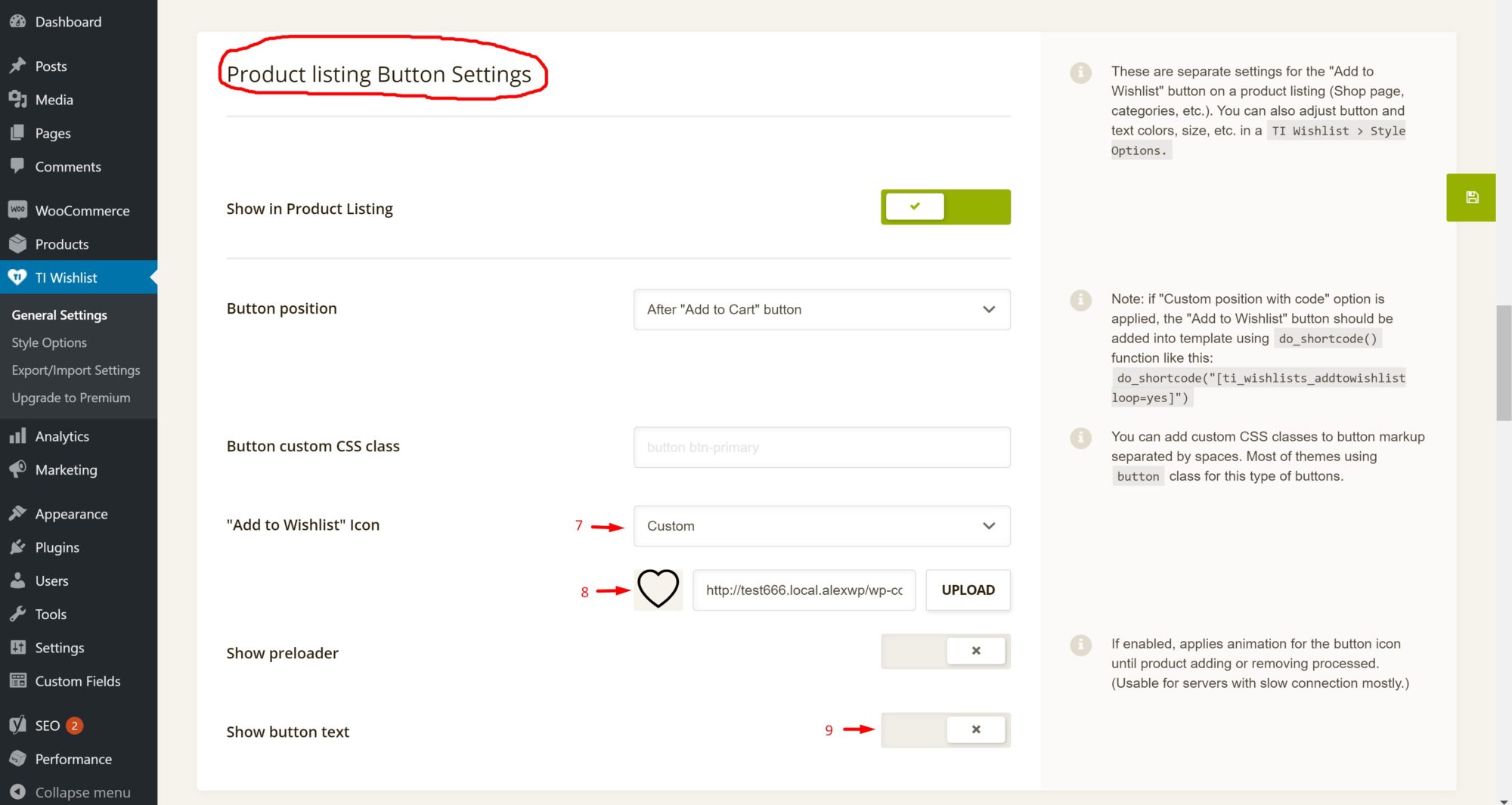Click the Dashboard gauge icon
Viewport: 1512px width, 805px height.
[17, 21]
